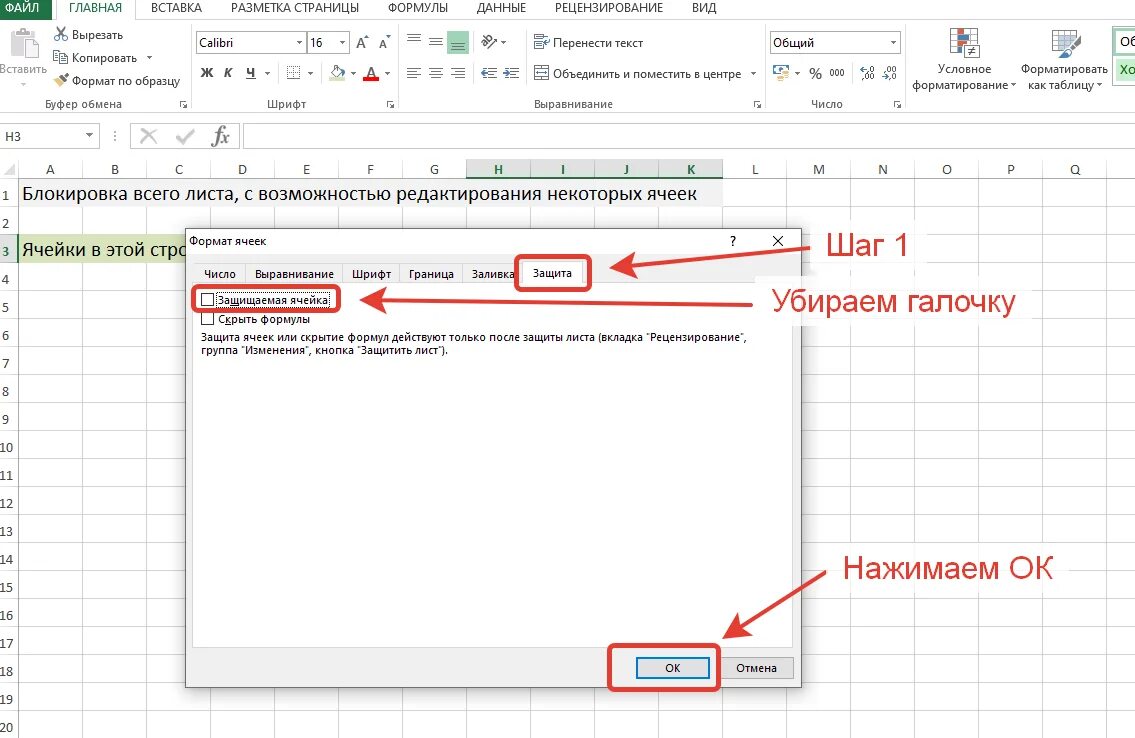This screenshot has height=738, width=1135.
Task: Switch to the ВСТАВКА ribbon tab
Action: point(177,8)
